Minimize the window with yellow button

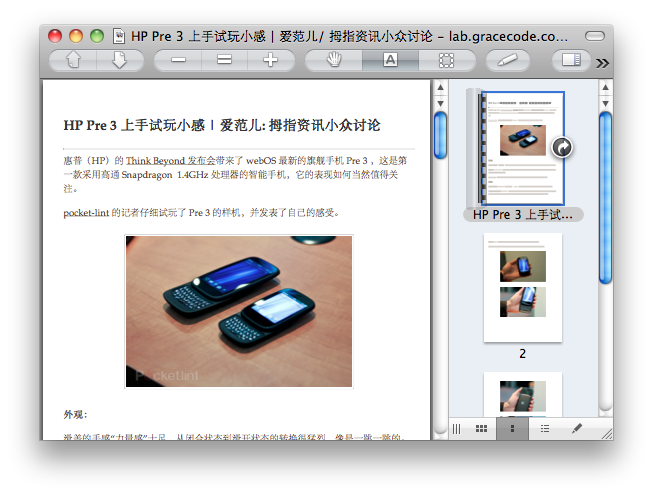coord(76,36)
